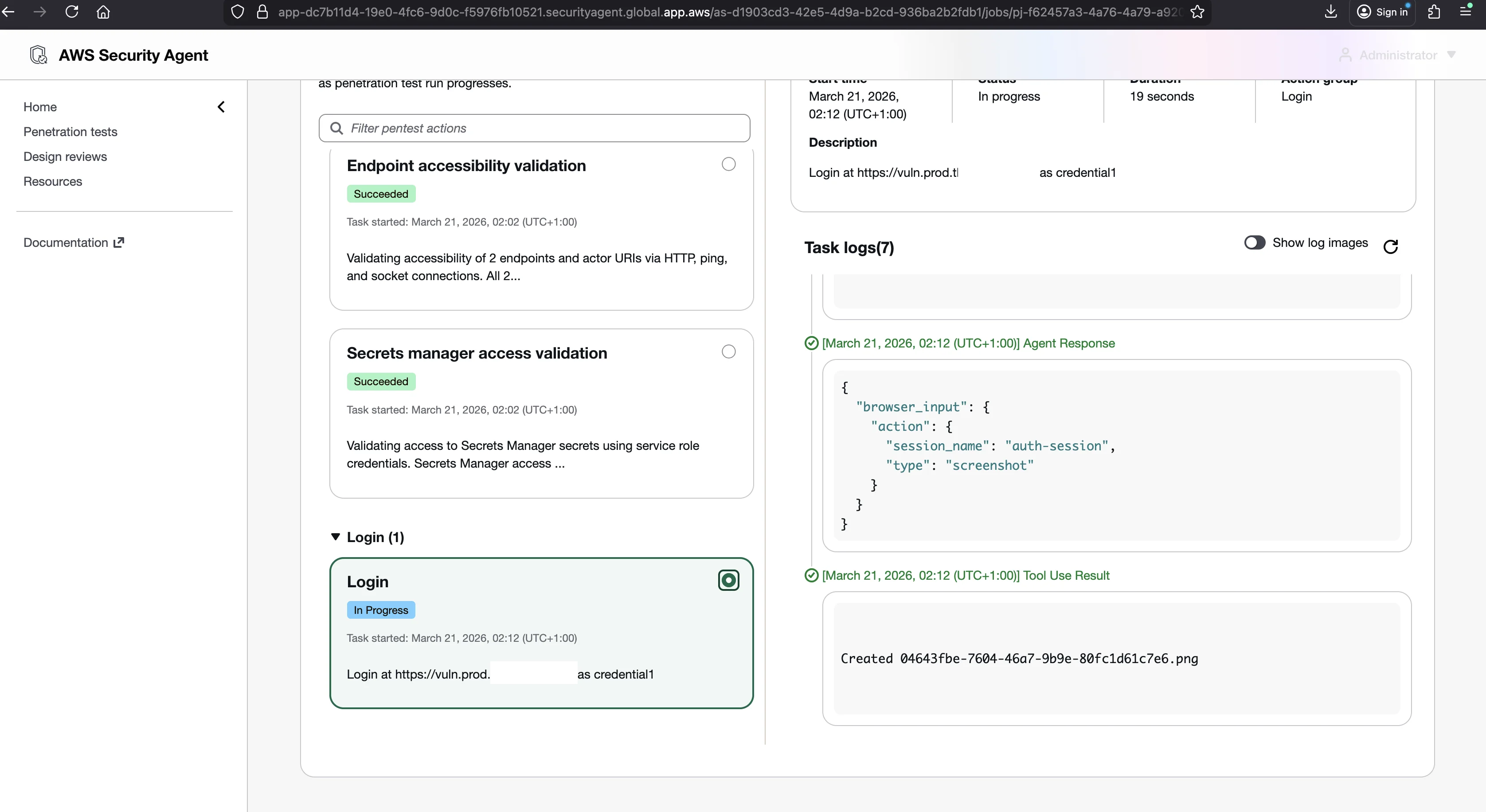The height and width of the screenshot is (812, 1486).
Task: Click checkmark icon beside Tool Use Result
Action: click(x=811, y=575)
